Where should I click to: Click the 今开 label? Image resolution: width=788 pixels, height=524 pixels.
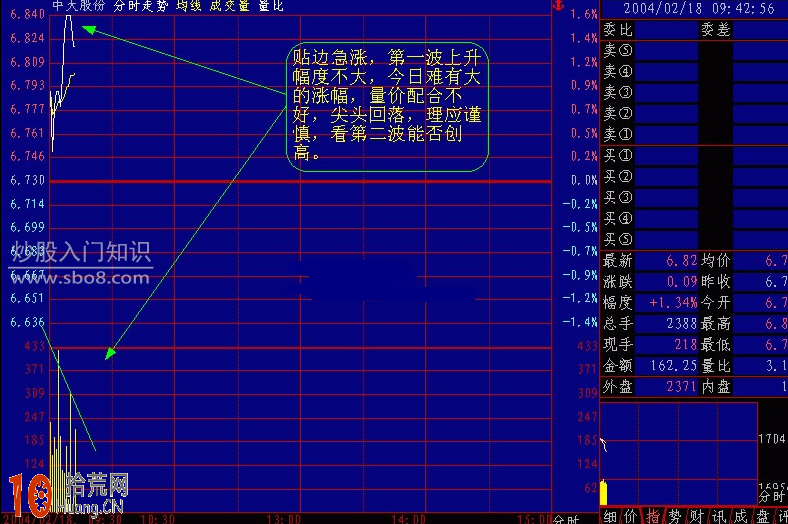click(716, 303)
